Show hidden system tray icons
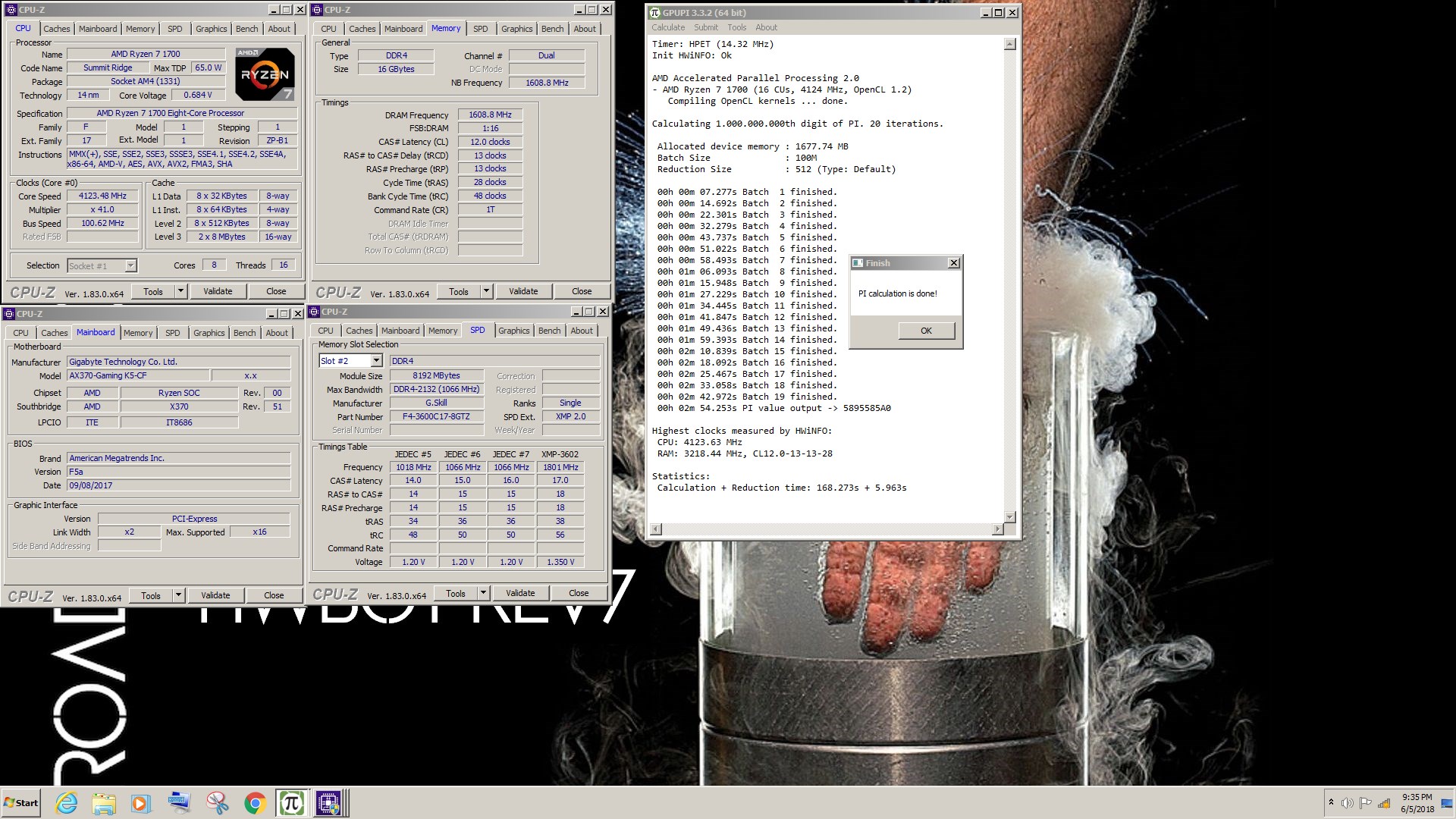The height and width of the screenshot is (819, 1456). click(1331, 802)
